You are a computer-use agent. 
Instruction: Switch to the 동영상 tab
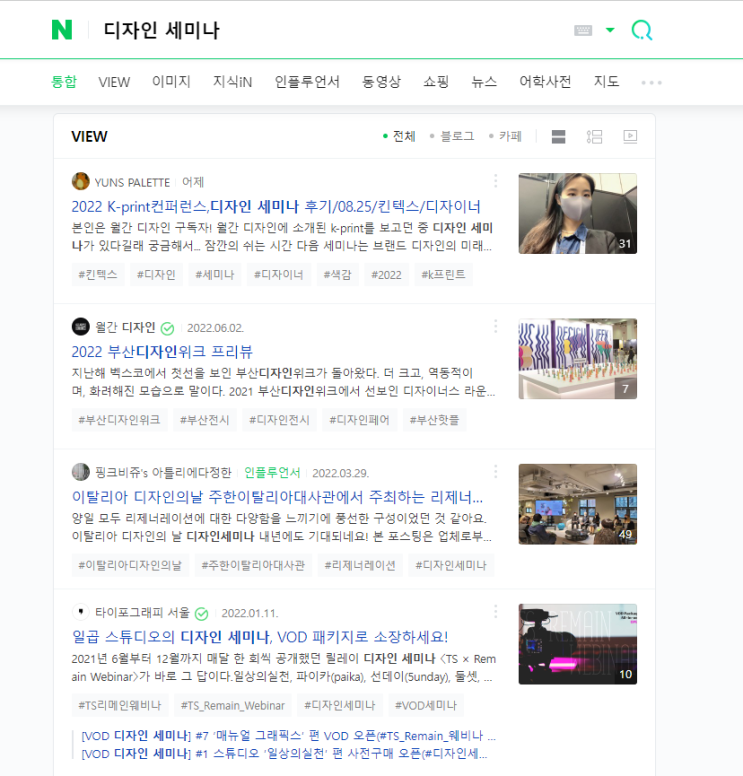tap(381, 82)
